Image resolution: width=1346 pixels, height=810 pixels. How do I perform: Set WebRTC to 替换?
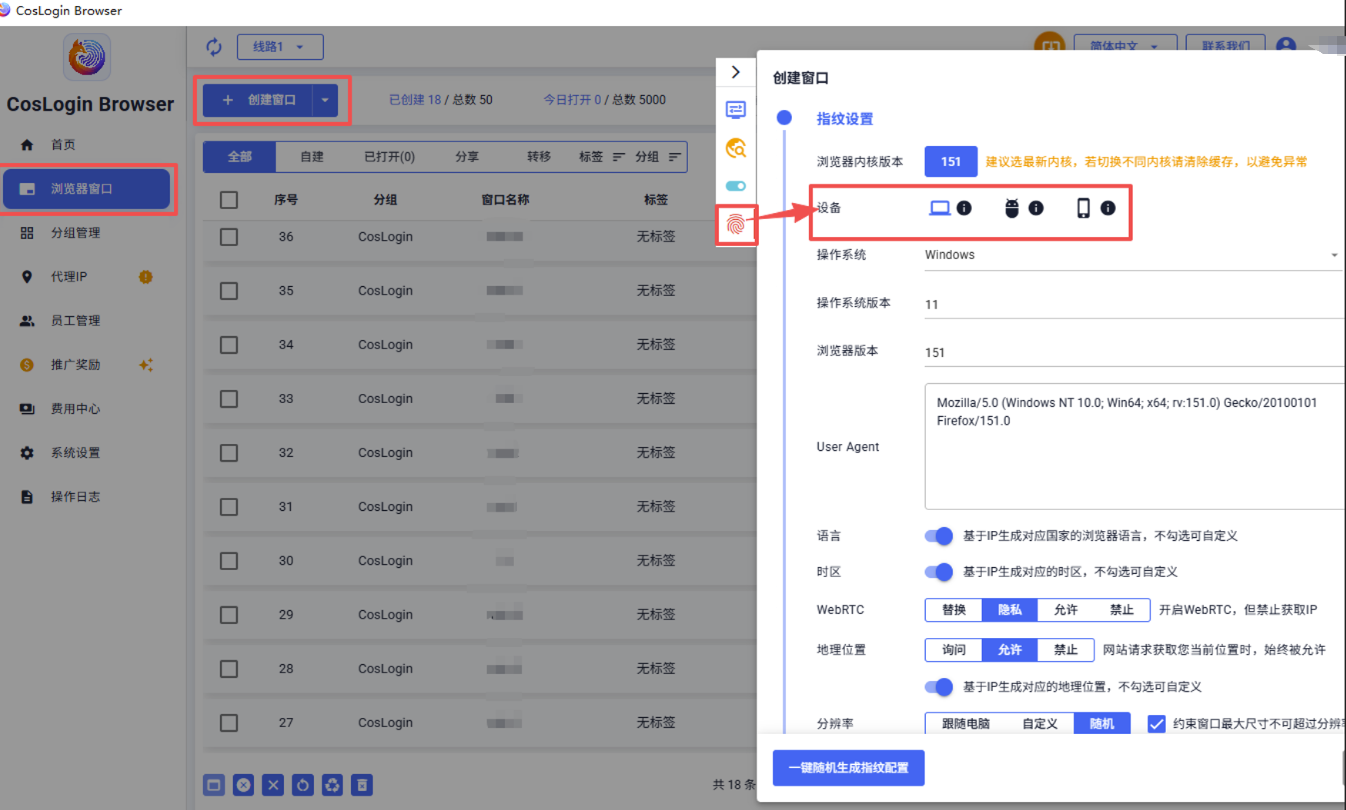[x=954, y=610]
